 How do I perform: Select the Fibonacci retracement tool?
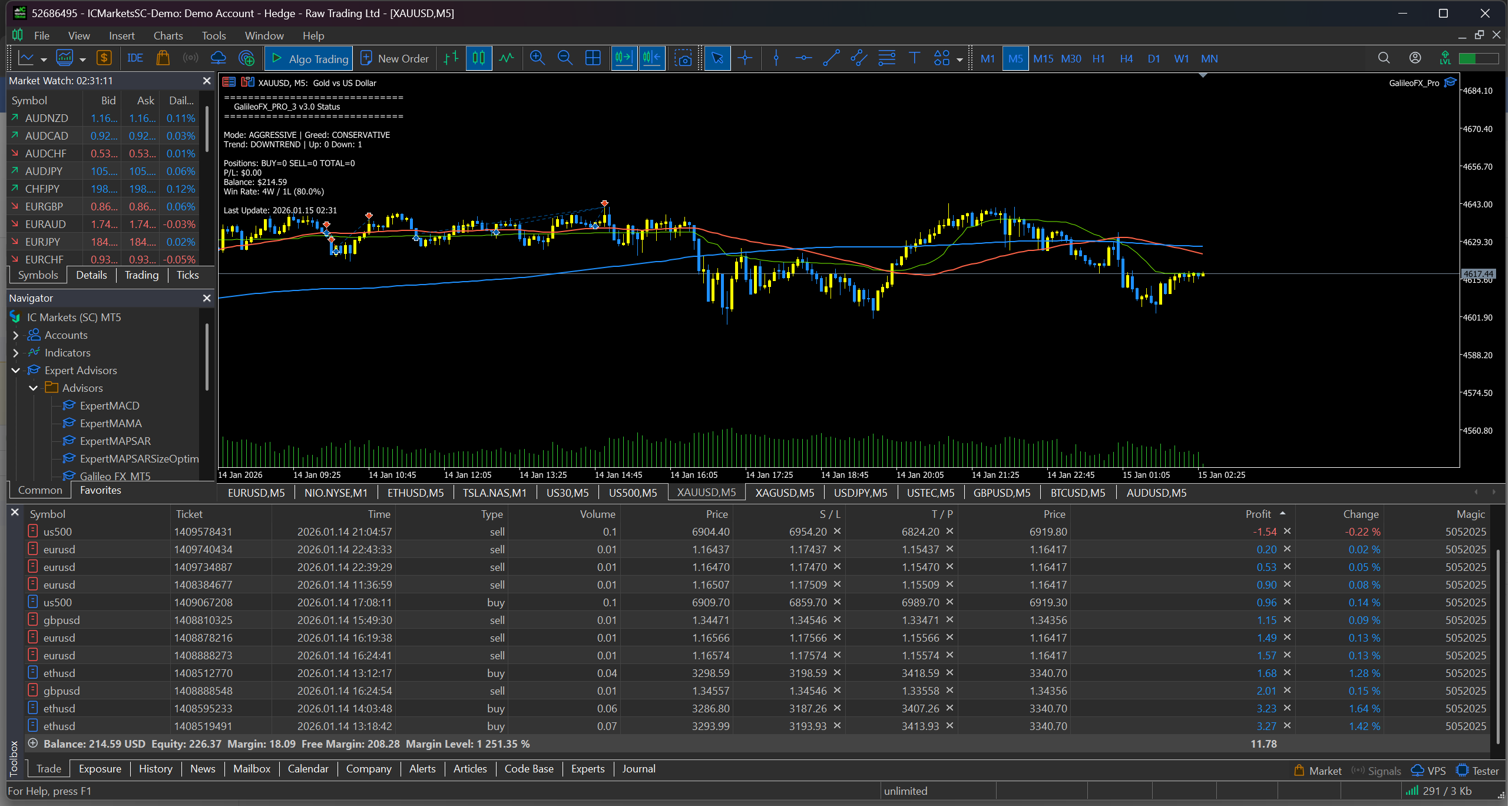886,58
